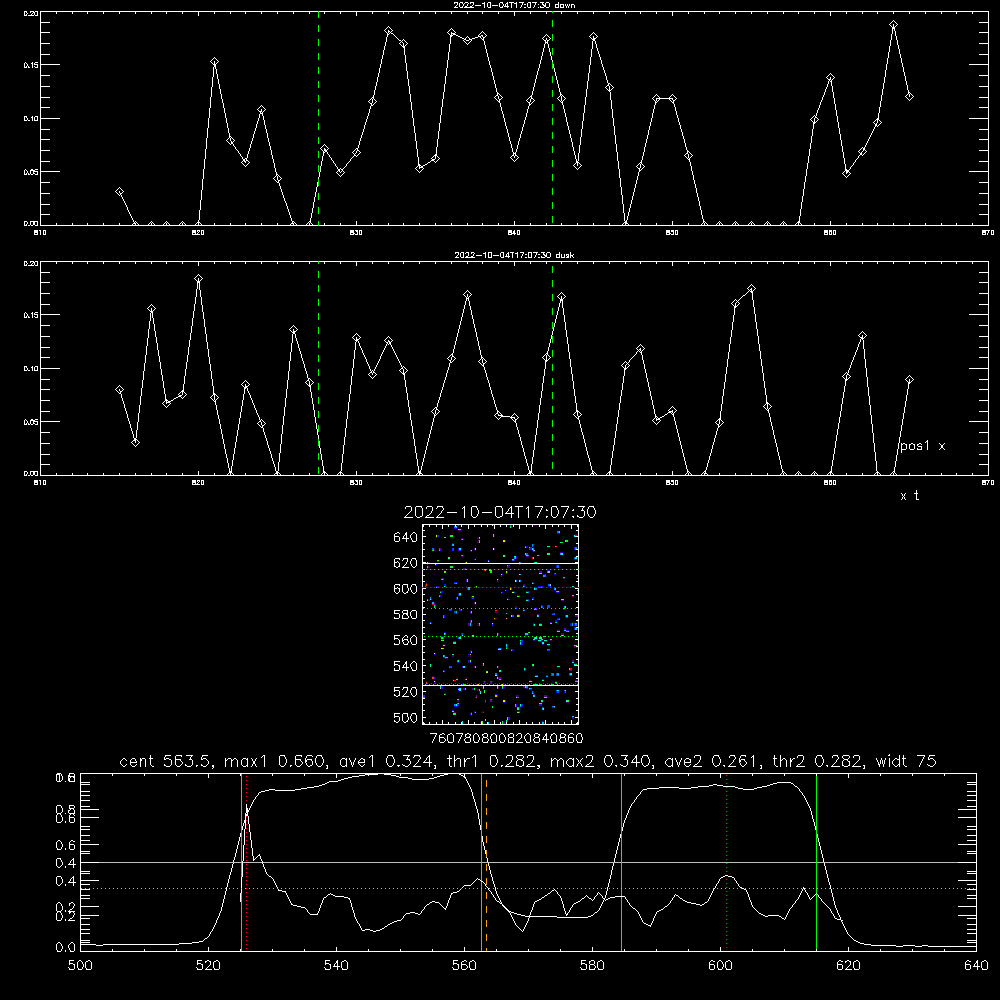The width and height of the screenshot is (1000, 1000).
Task: Click the first diamond data point in dawn plot
Action: pos(119,191)
